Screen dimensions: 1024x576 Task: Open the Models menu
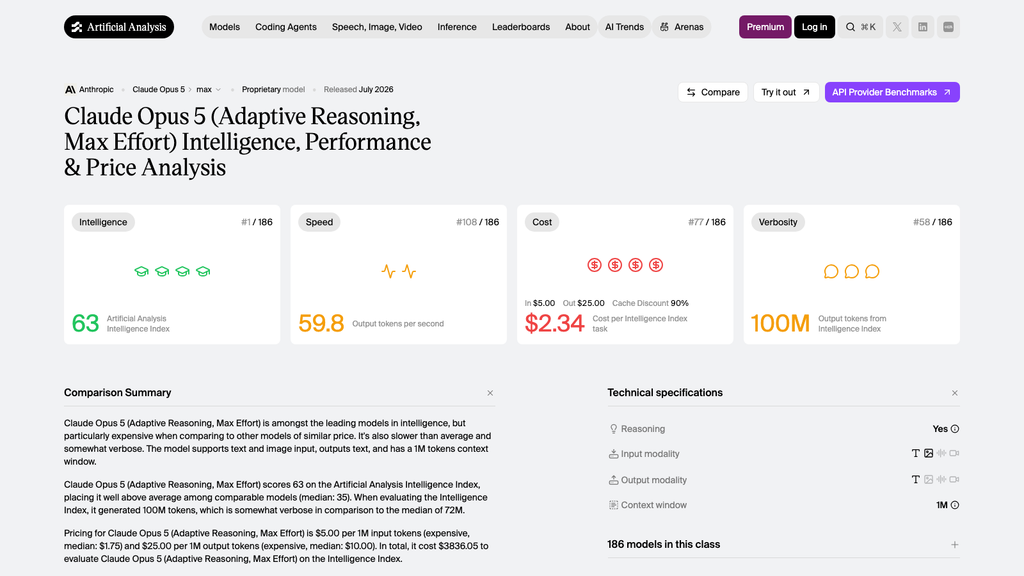click(x=225, y=27)
